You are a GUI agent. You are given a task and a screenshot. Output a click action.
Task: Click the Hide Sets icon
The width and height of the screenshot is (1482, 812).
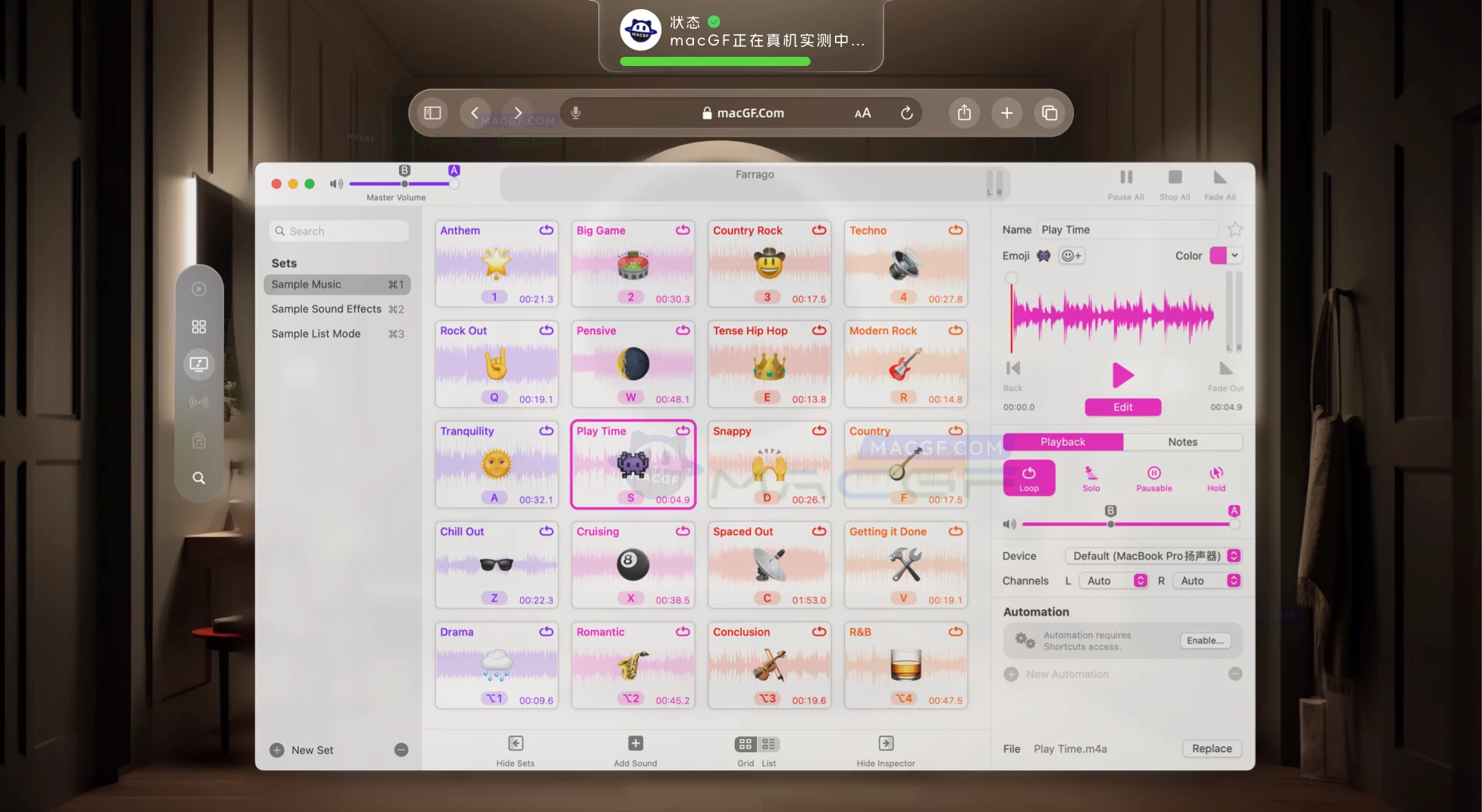(x=516, y=744)
